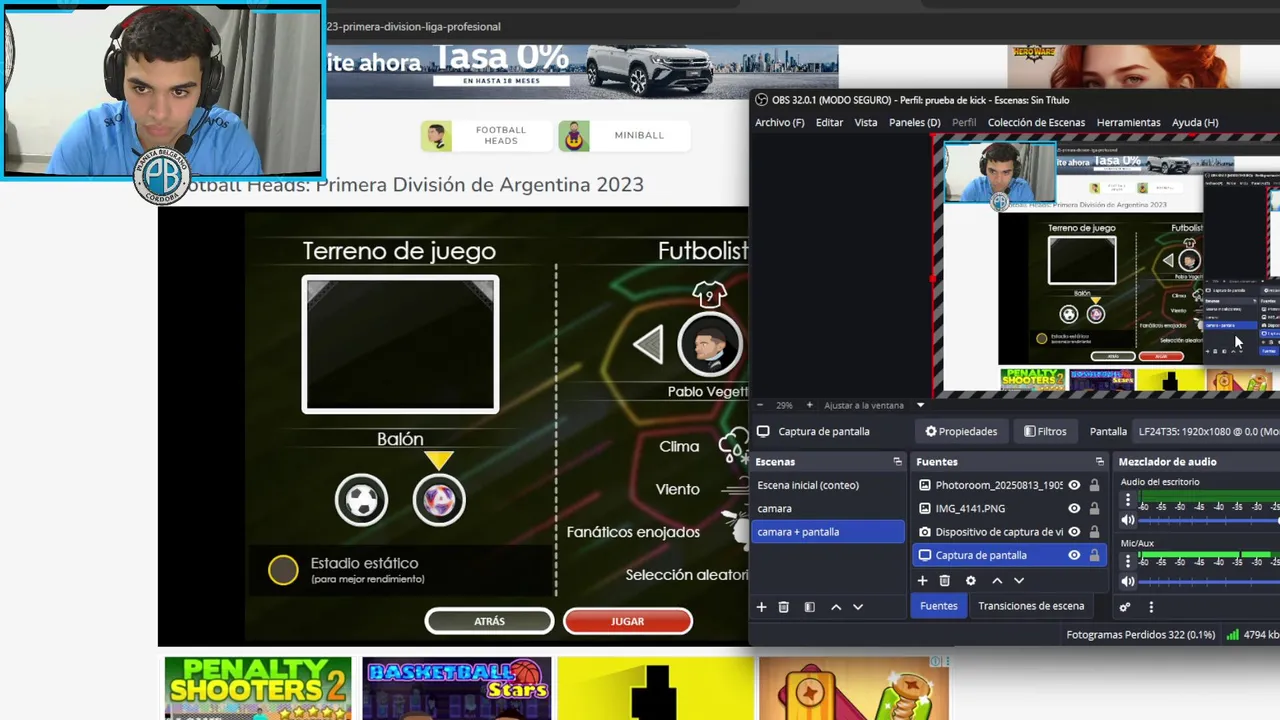Open scene filters icon in Escenas toolbar
The width and height of the screenshot is (1280, 720).
809,607
